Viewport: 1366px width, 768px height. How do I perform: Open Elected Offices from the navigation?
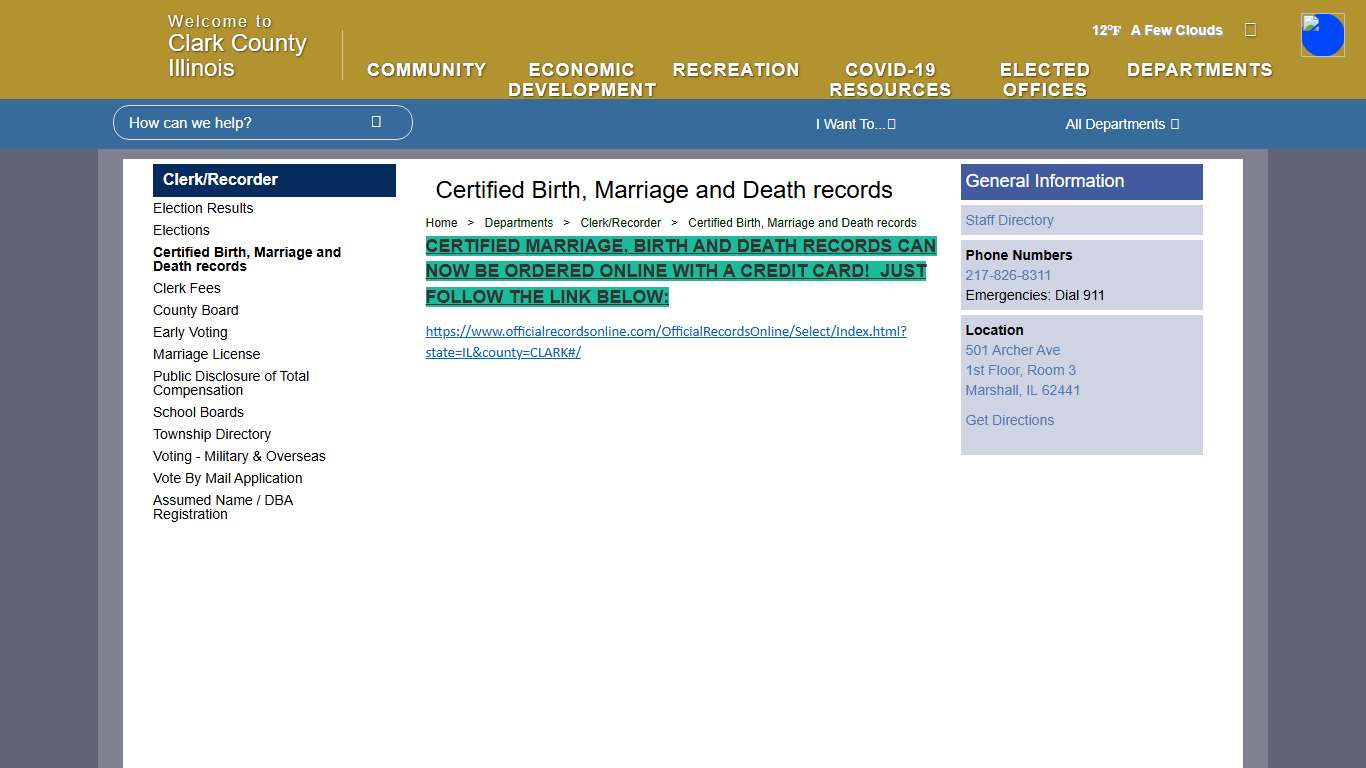[x=1044, y=79]
